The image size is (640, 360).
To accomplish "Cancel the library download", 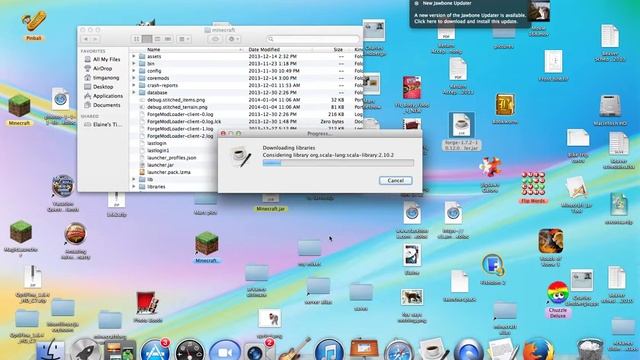I will click(x=396, y=180).
